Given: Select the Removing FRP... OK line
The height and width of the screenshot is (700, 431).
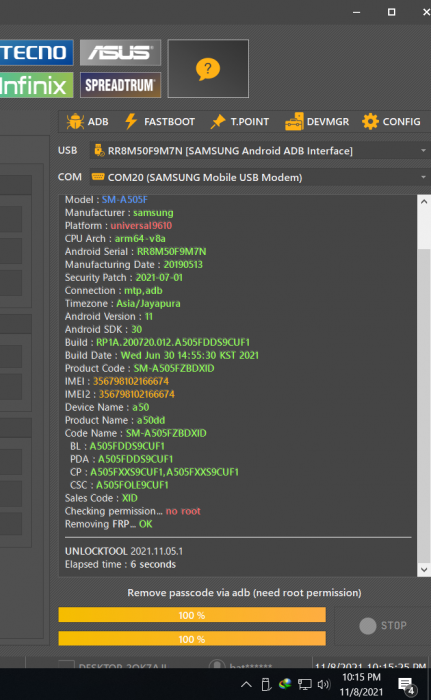Looking at the screenshot, I should (x=109, y=524).
